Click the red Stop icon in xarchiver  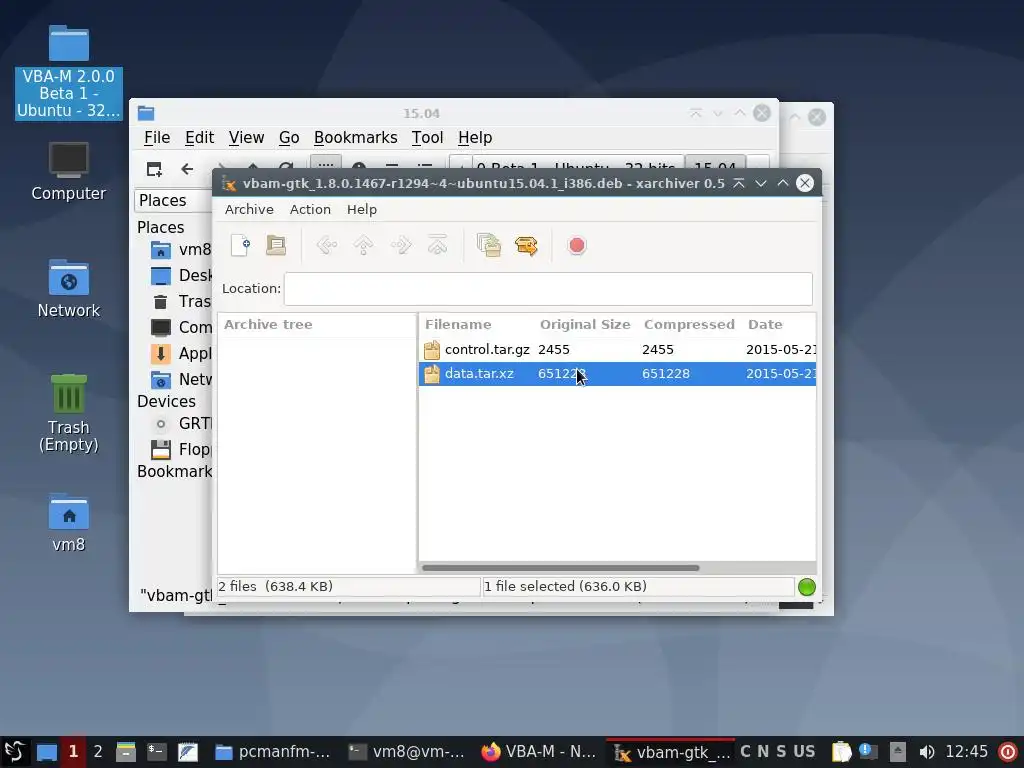[577, 246]
